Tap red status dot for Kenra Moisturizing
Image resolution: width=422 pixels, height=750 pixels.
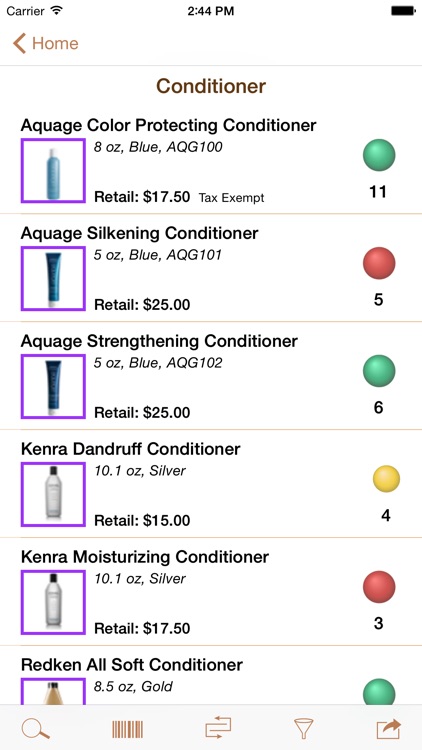pyautogui.click(x=379, y=586)
